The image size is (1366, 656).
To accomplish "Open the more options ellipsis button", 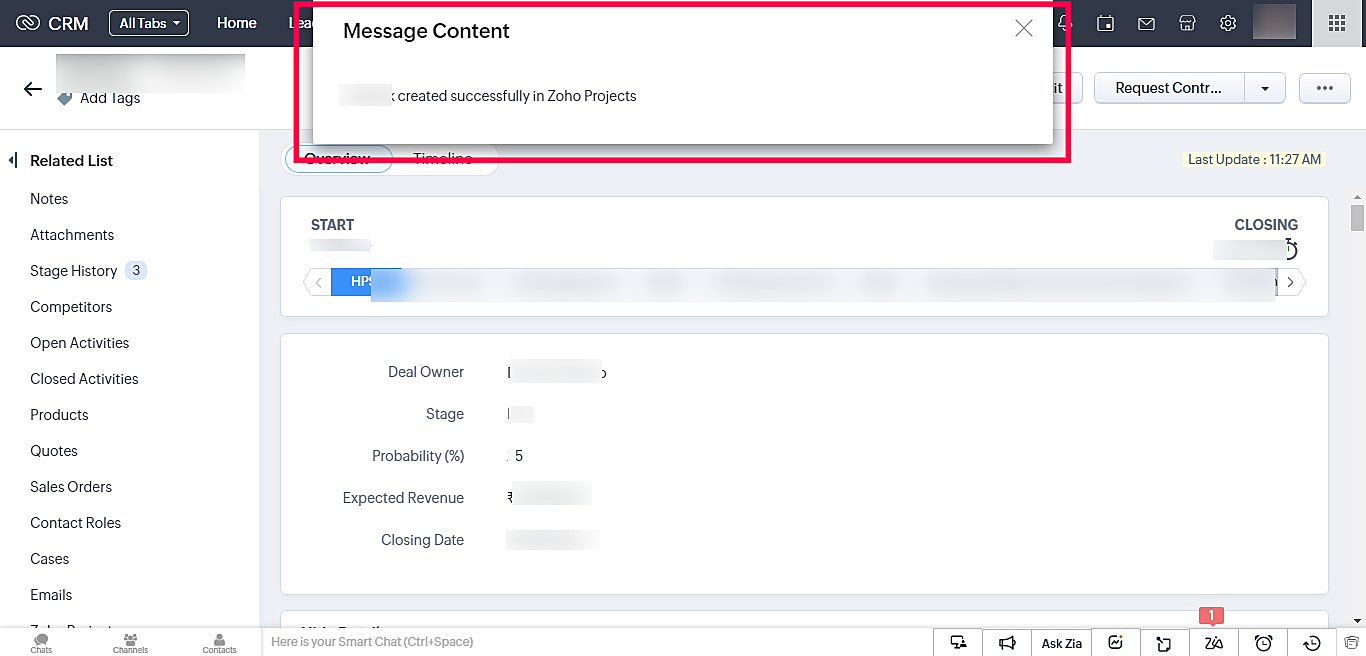I will pos(1325,88).
